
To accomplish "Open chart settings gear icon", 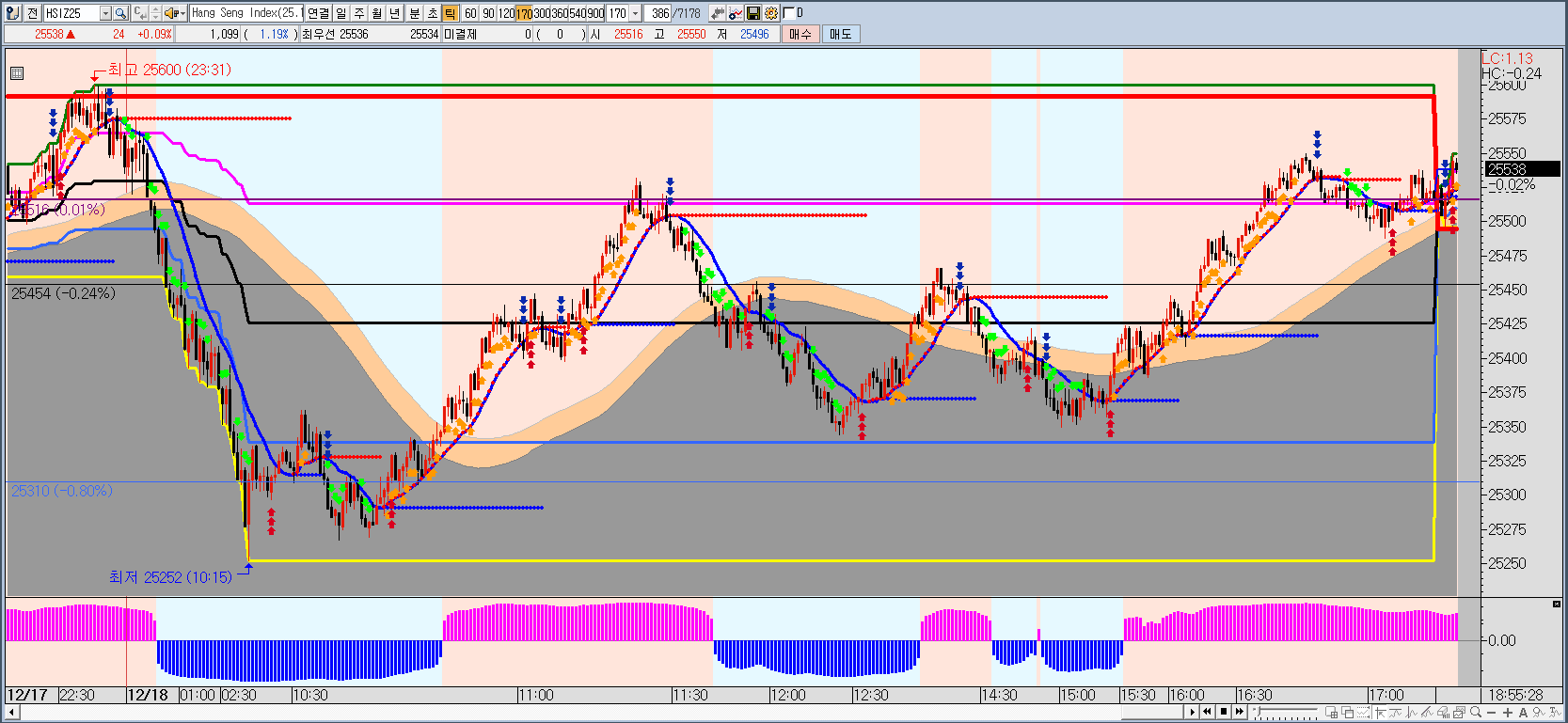I will (x=771, y=13).
